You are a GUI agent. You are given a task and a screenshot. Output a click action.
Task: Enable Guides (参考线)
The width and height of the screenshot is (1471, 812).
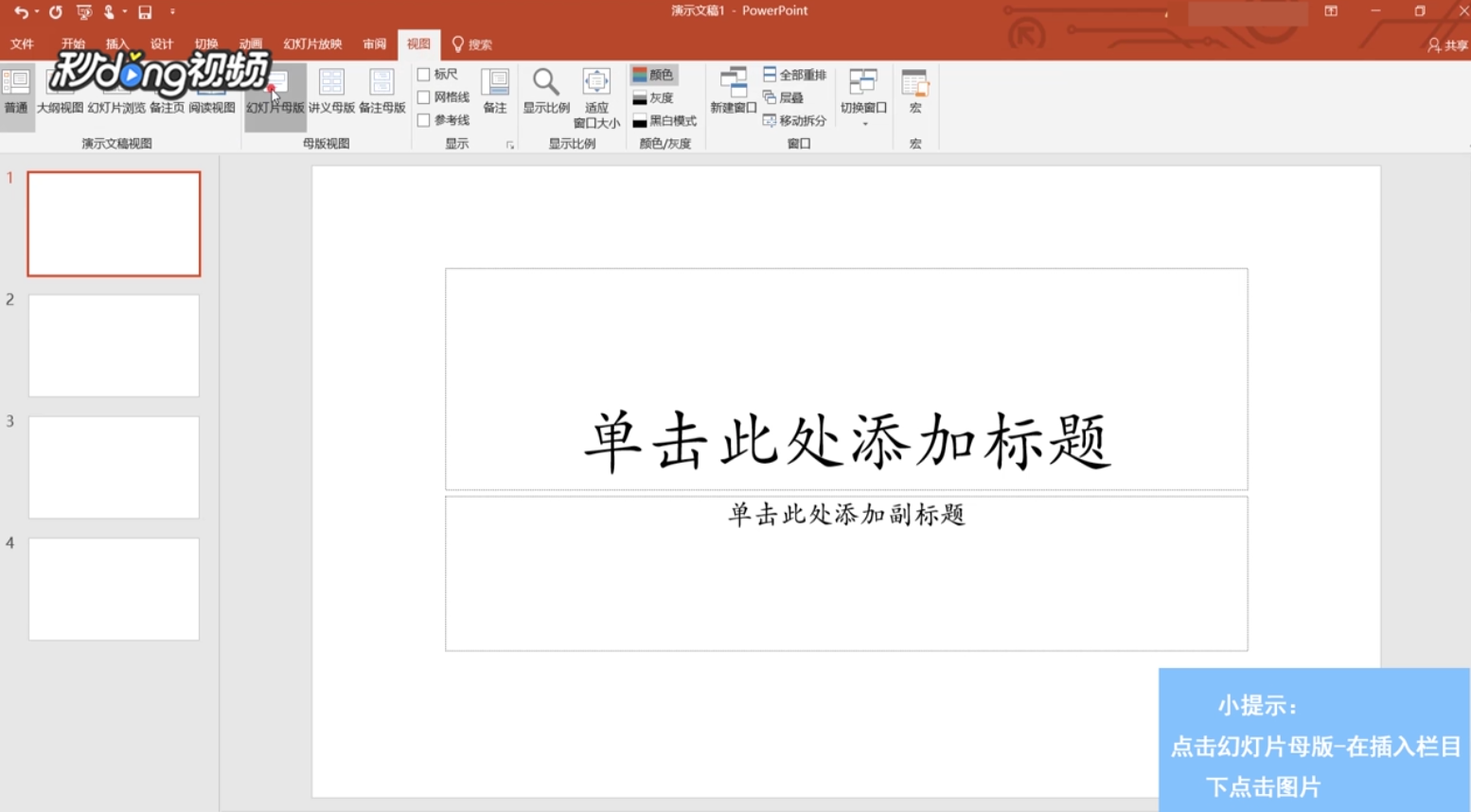click(423, 120)
